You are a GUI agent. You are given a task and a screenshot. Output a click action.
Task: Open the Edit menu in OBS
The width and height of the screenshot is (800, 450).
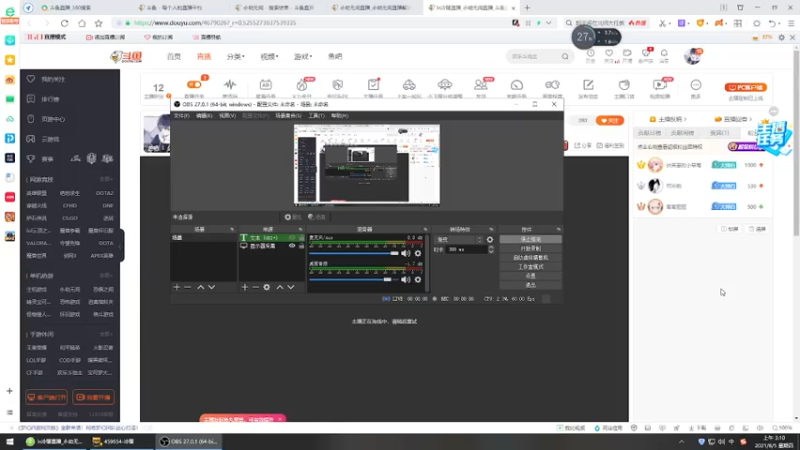click(204, 116)
